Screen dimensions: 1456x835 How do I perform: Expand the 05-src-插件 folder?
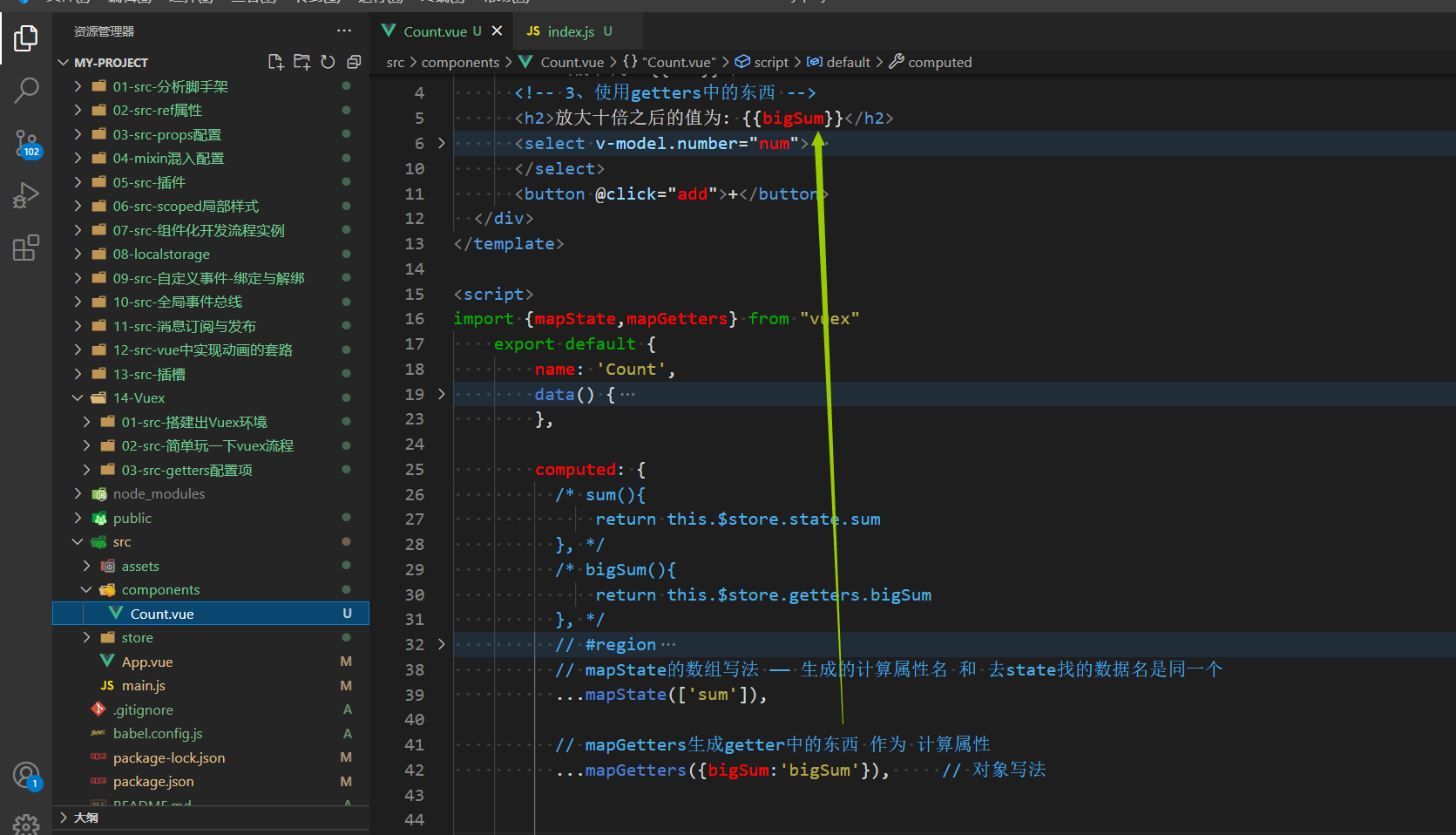pyautogui.click(x=211, y=182)
